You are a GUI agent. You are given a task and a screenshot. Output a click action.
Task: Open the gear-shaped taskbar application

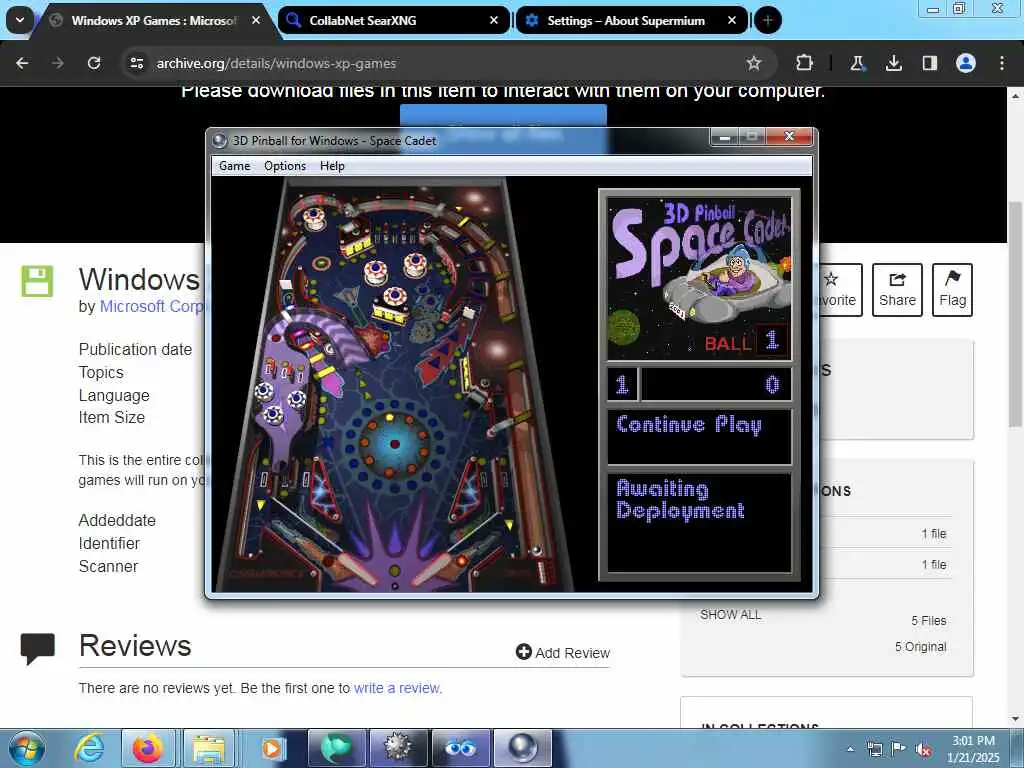(x=398, y=748)
